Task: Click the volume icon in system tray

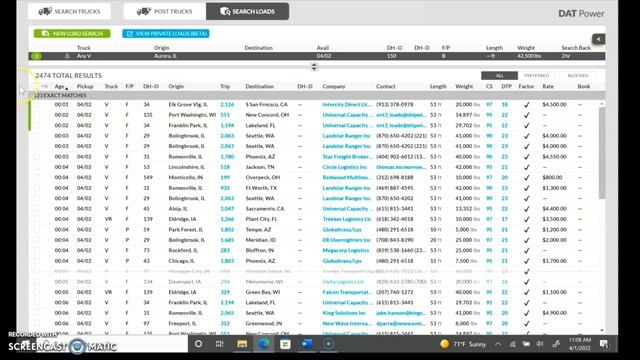Action: (x=540, y=344)
